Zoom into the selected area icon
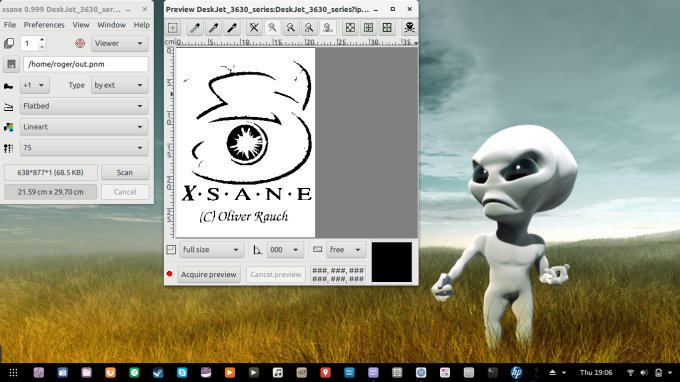 [x=309, y=28]
